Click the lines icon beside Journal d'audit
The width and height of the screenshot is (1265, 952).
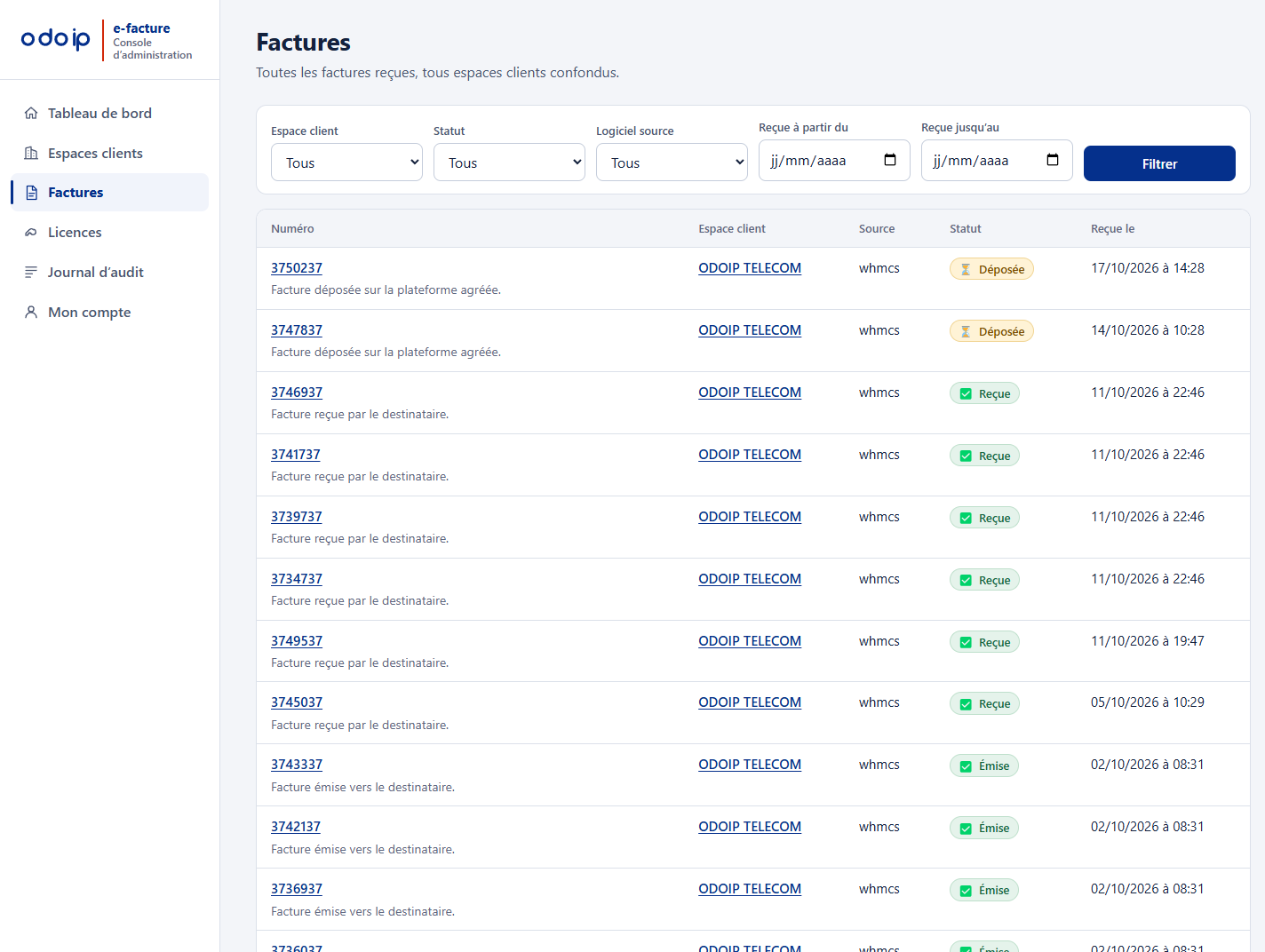[31, 272]
